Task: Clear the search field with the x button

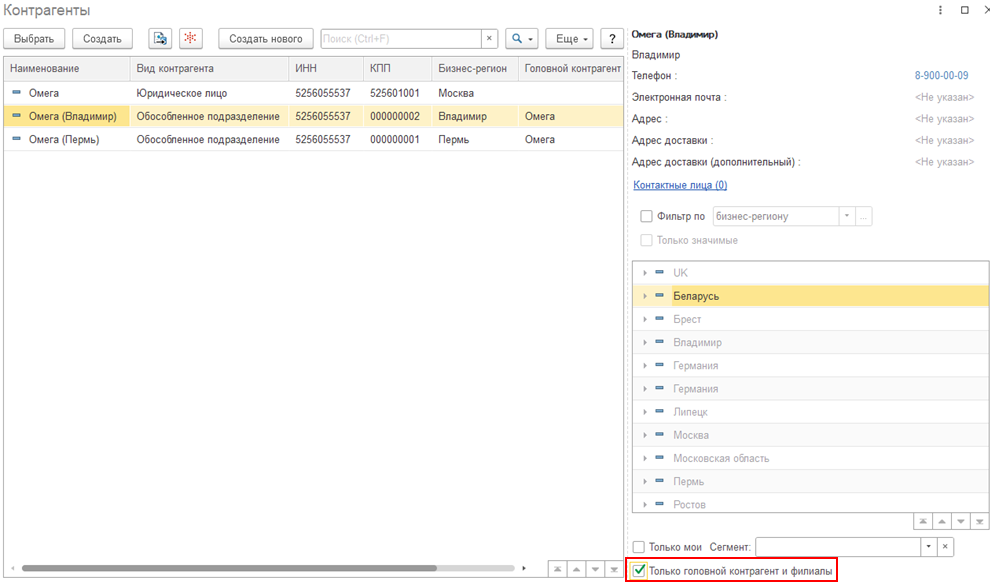Action: pyautogui.click(x=489, y=39)
